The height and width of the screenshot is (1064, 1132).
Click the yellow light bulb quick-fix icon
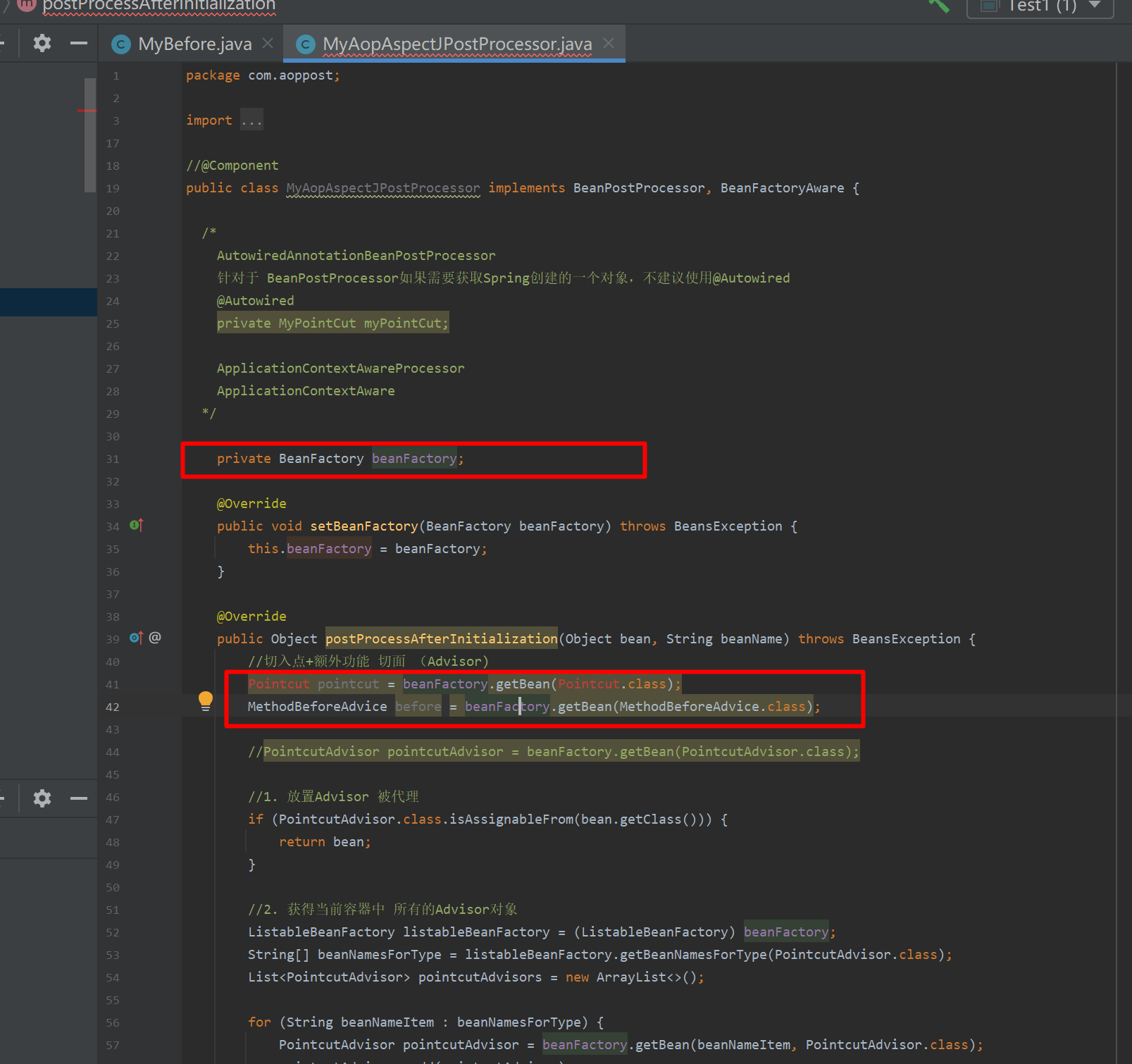tap(206, 700)
